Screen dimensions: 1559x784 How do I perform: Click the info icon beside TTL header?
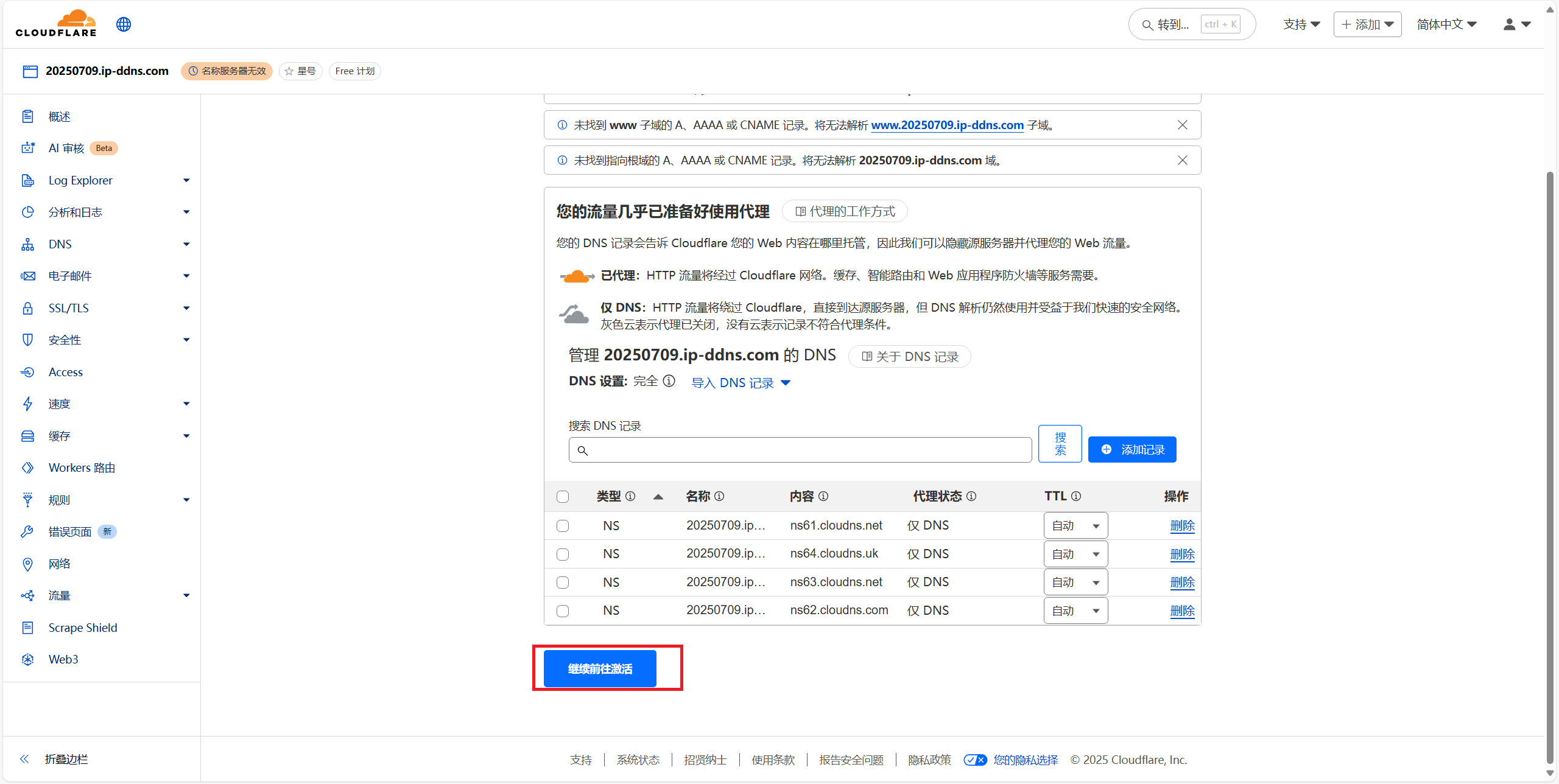point(1076,496)
